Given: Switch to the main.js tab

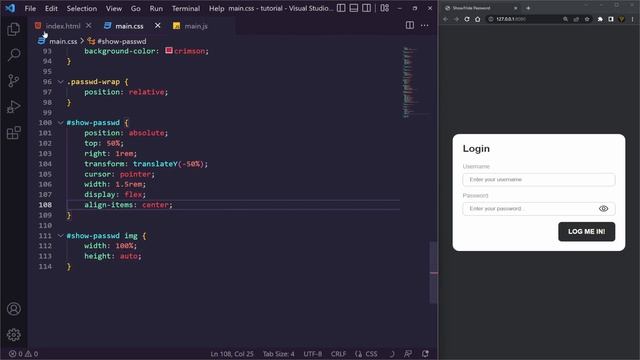Looking at the screenshot, I should 196,26.
